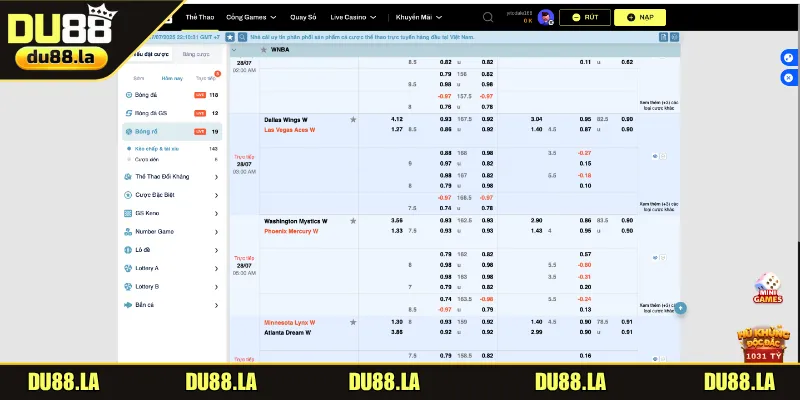Open the Mini Games dice icon
800x400 pixels.
coord(767,285)
